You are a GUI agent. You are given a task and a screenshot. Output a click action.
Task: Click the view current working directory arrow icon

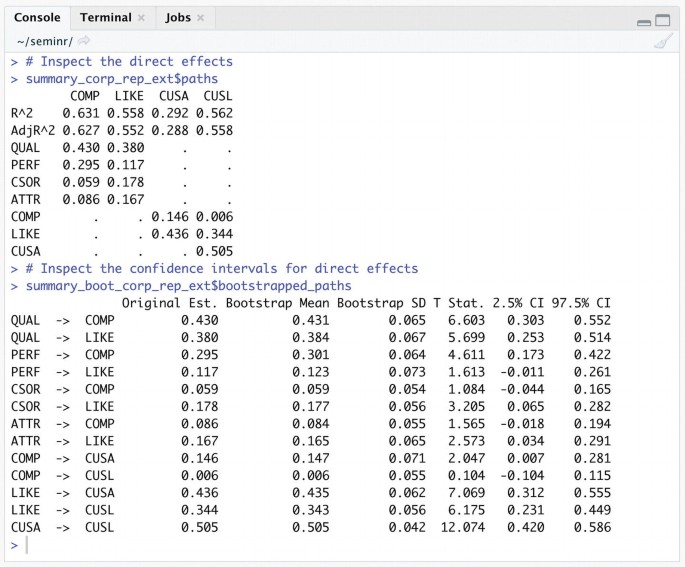[x=84, y=41]
